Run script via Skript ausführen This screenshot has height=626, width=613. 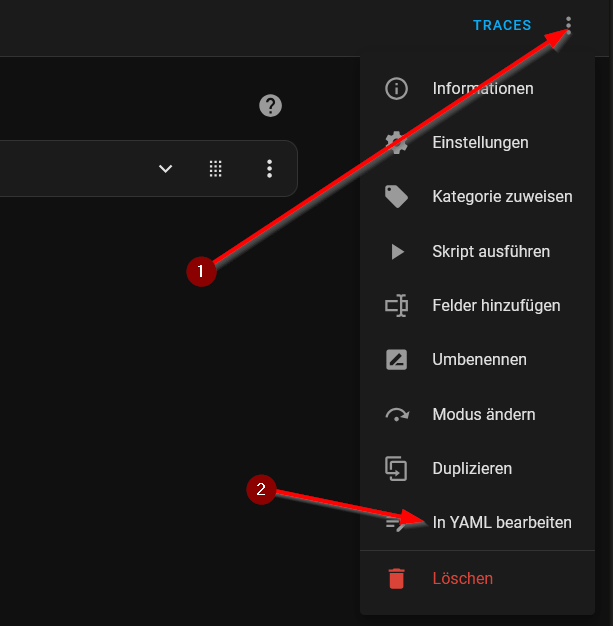(x=477, y=252)
